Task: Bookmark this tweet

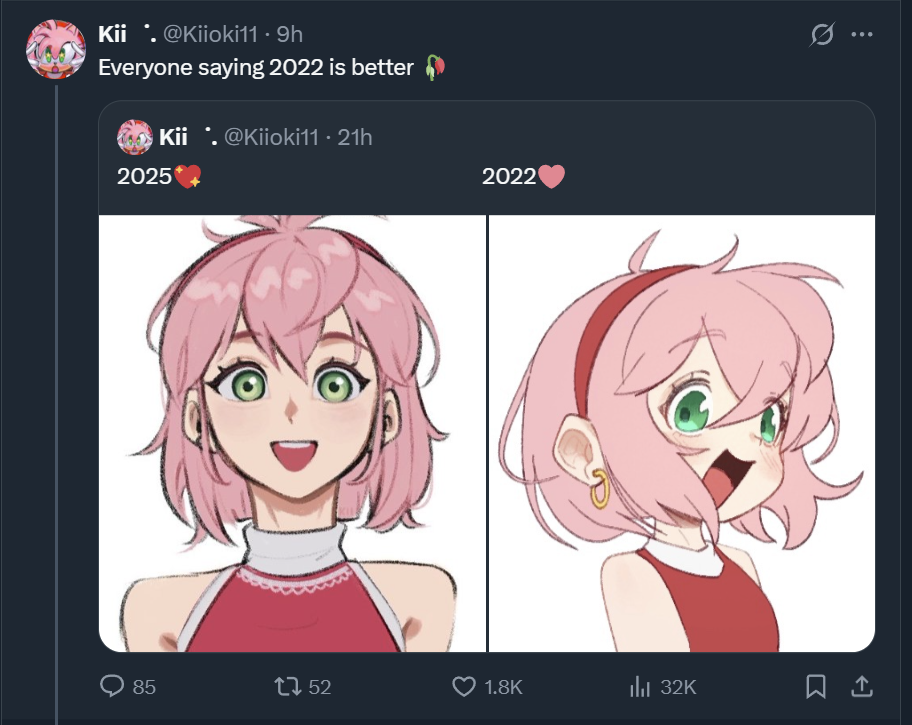Action: [x=815, y=686]
